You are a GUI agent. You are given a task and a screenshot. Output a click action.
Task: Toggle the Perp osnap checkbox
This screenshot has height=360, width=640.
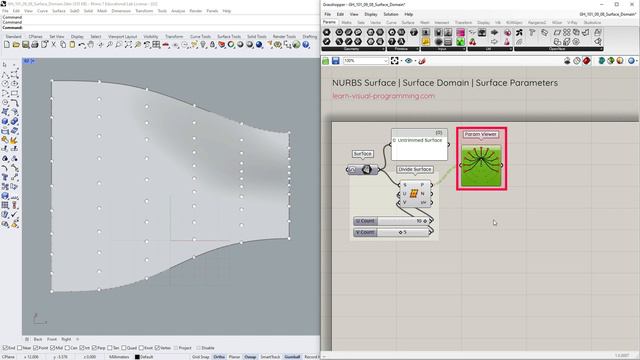point(94,348)
